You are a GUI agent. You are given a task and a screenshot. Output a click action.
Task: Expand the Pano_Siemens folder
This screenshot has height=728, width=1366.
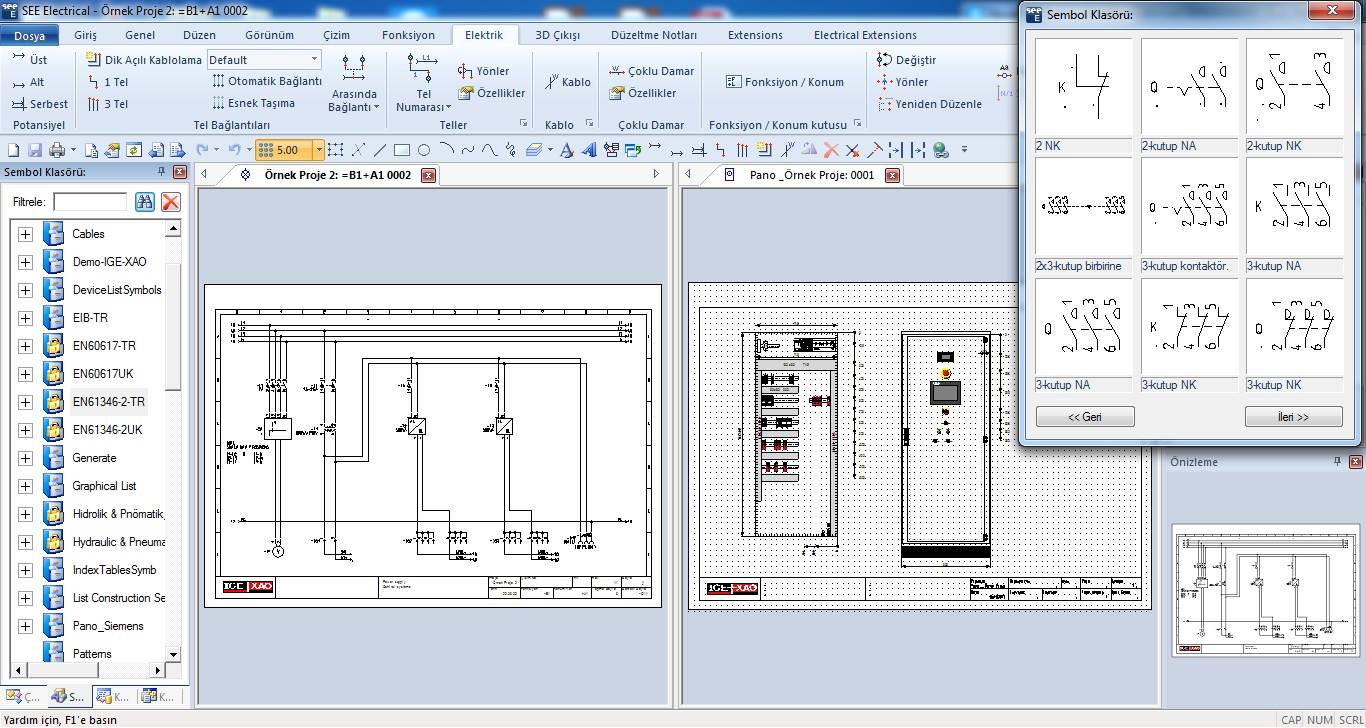(x=25, y=626)
